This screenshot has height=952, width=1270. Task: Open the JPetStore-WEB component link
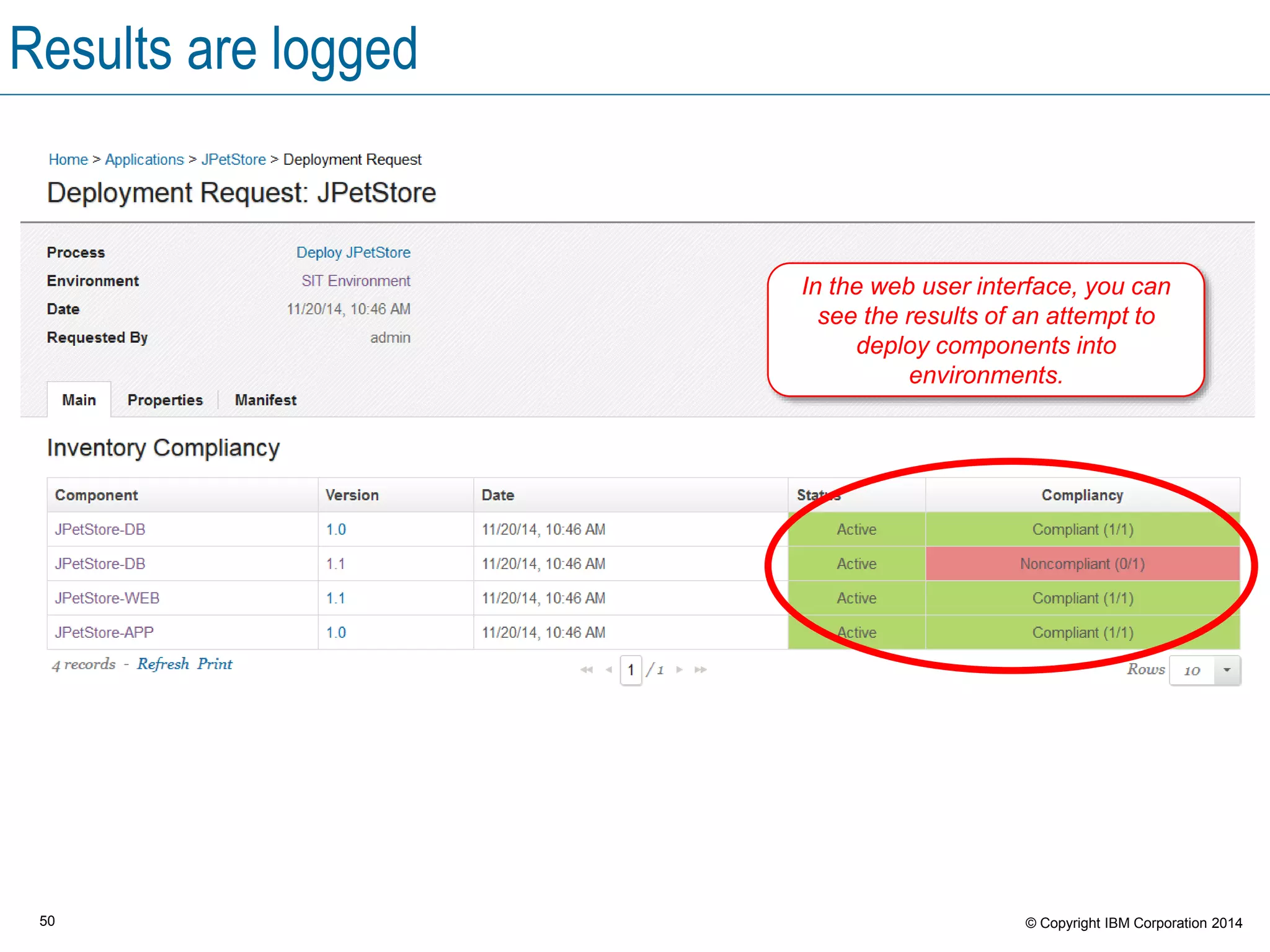point(107,598)
